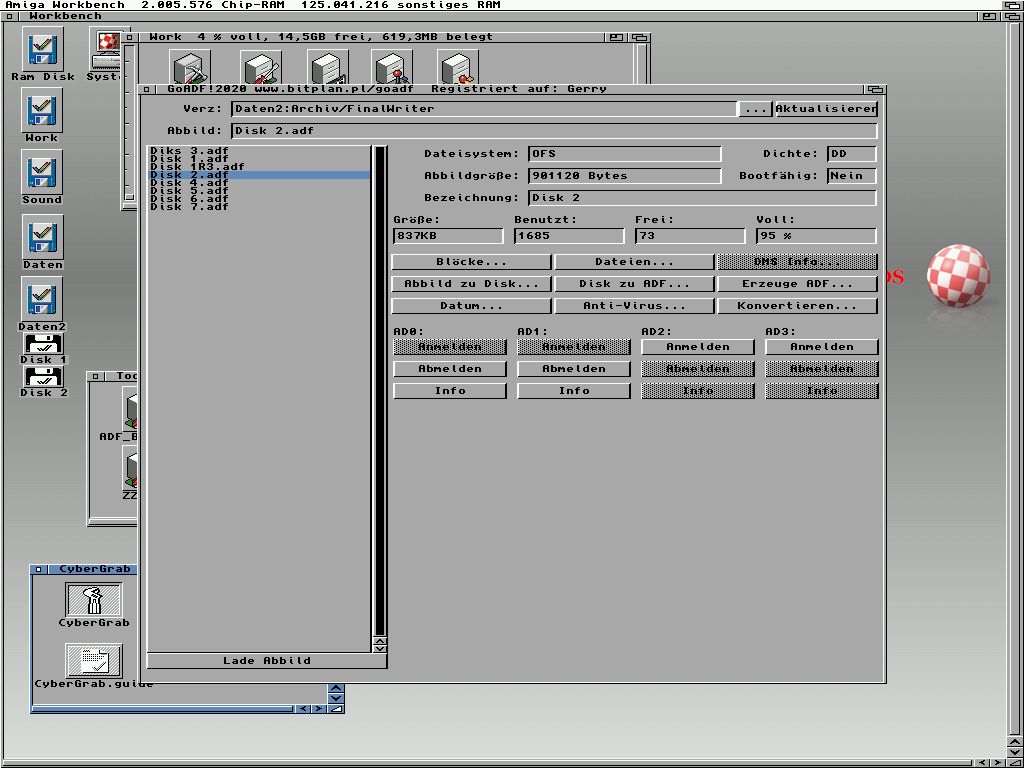
Task: Click the Work window depth gadget
Action: [639, 37]
